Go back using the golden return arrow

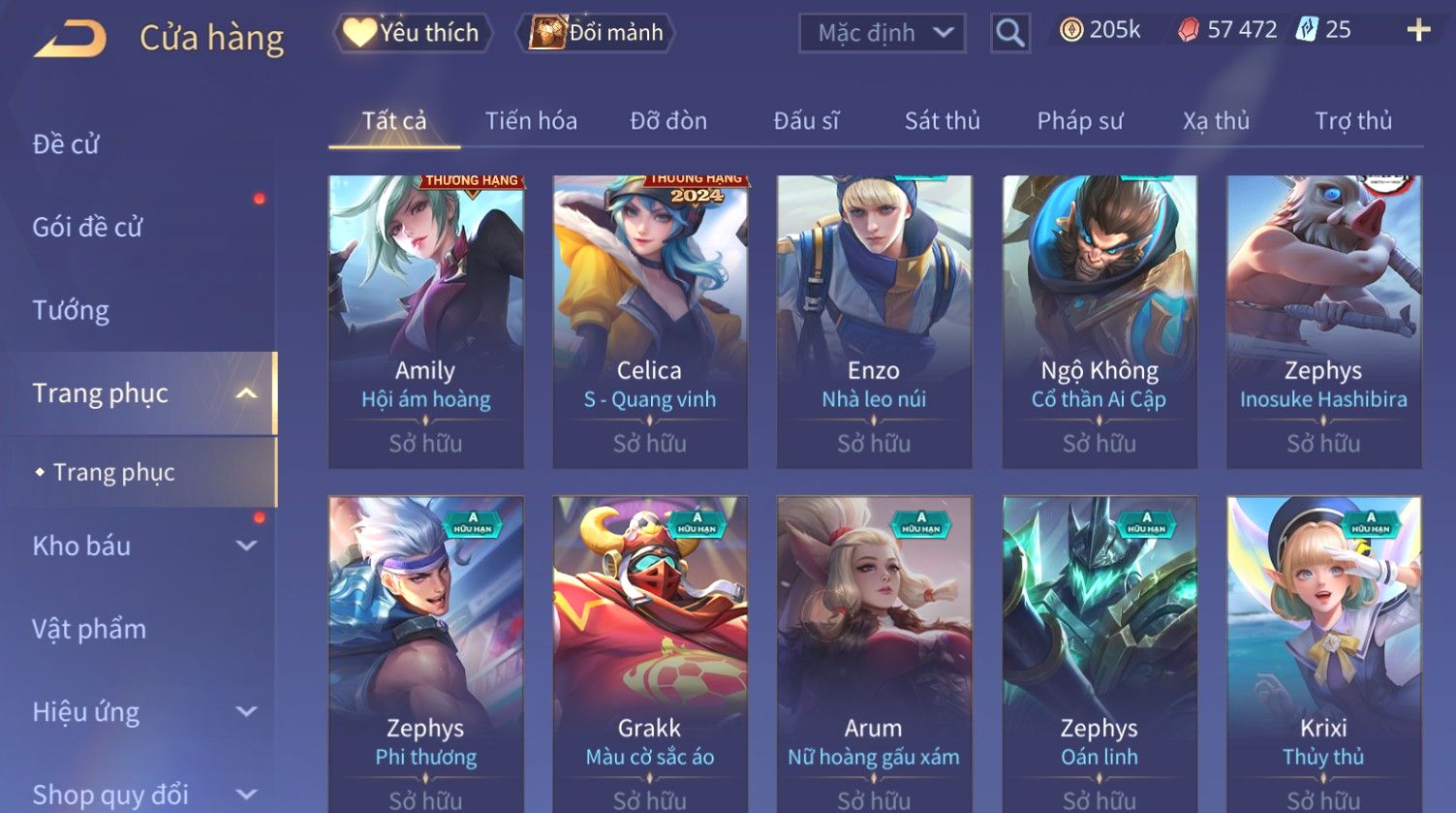(x=71, y=39)
